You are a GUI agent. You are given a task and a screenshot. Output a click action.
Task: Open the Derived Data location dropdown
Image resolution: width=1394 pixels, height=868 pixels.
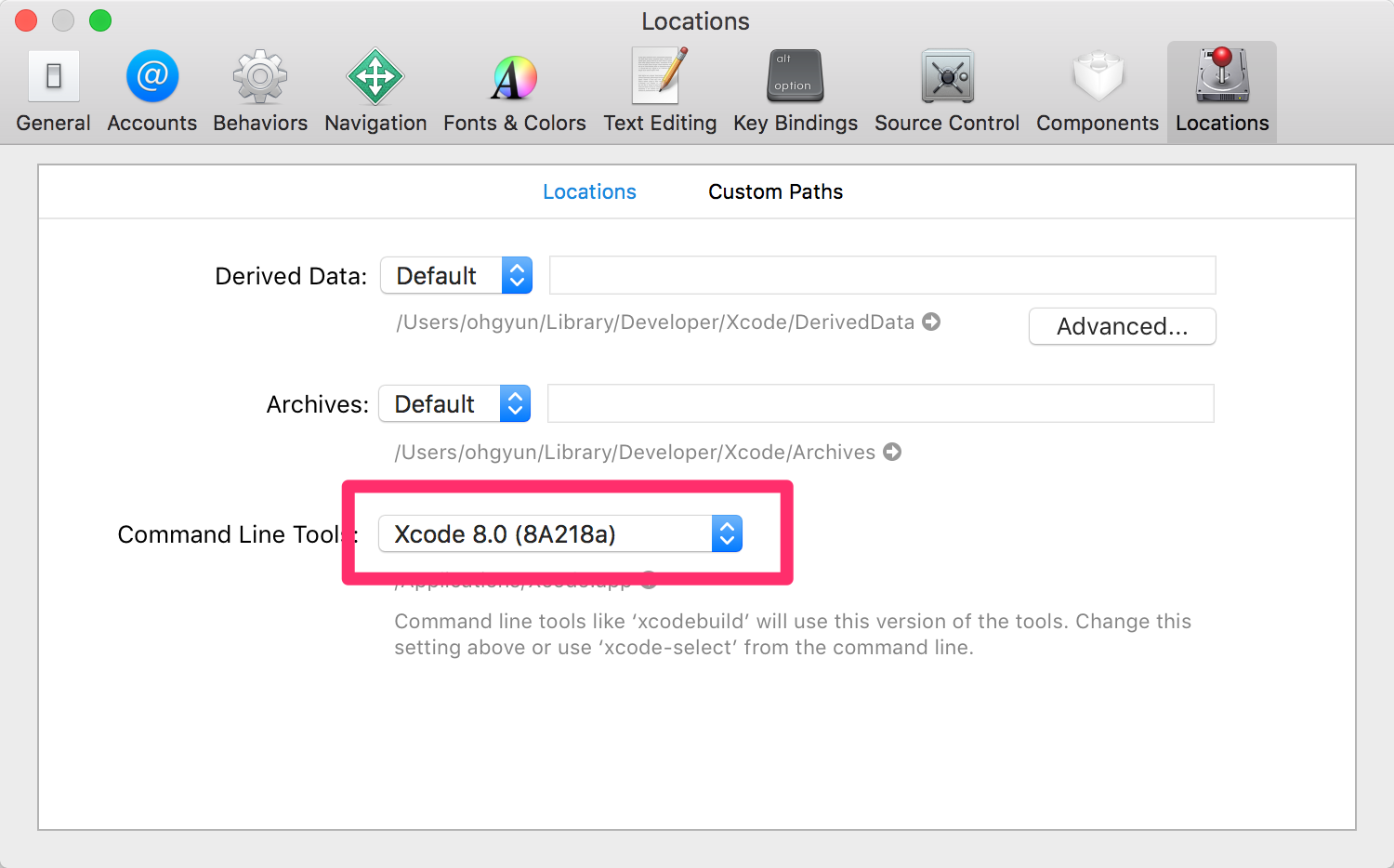pyautogui.click(x=456, y=275)
